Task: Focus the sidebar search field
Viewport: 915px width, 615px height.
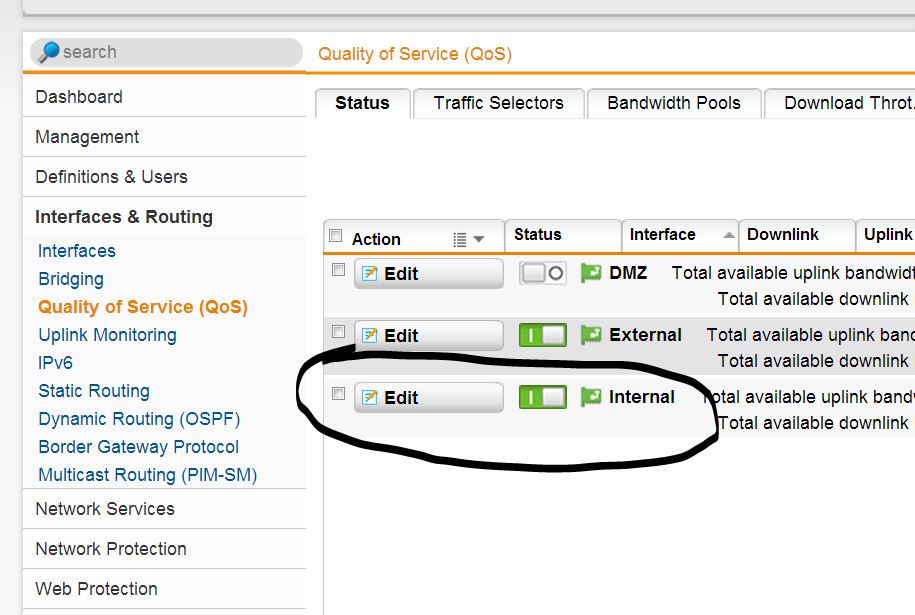Action: point(166,52)
